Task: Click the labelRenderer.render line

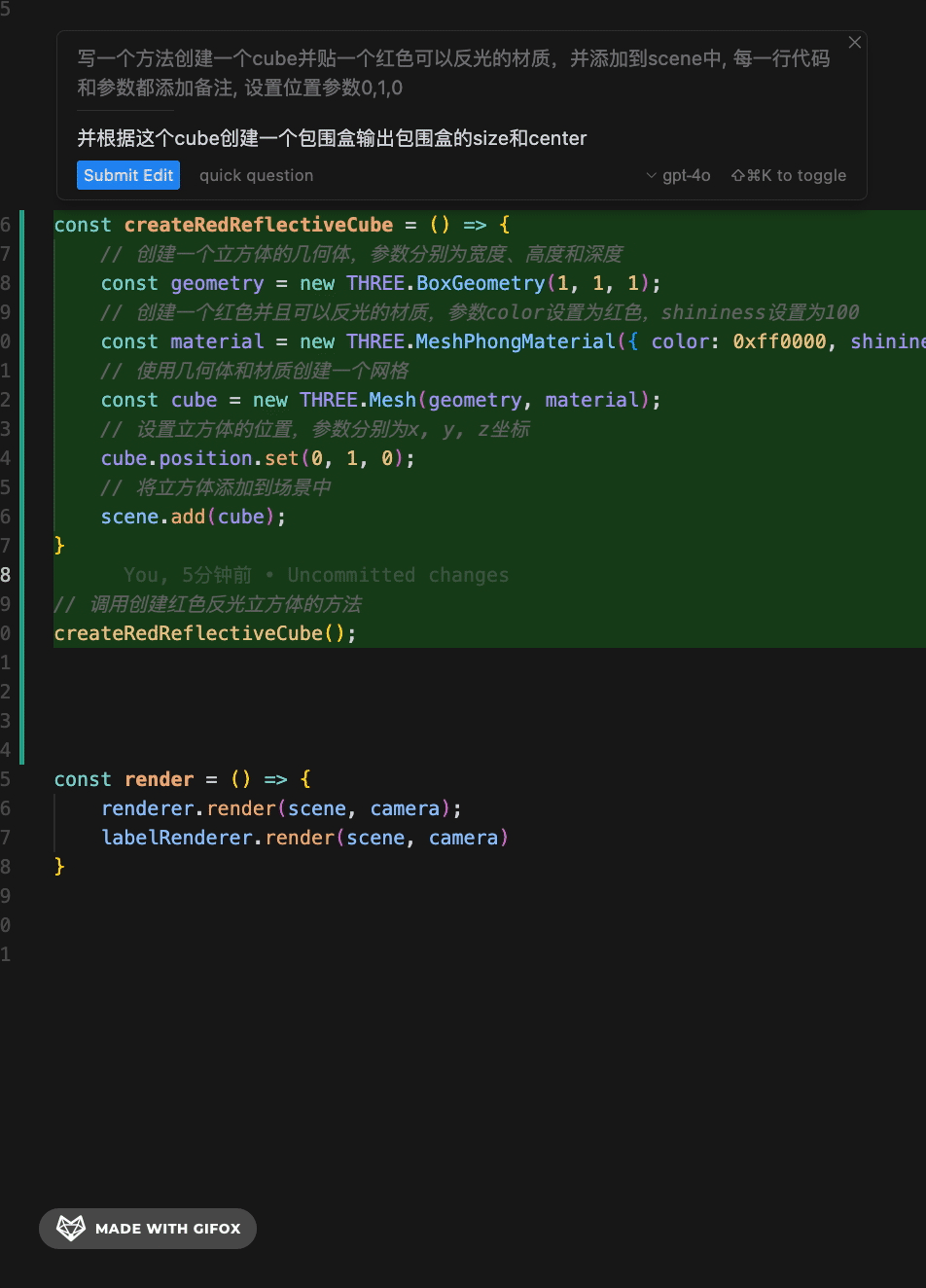Action: point(303,838)
